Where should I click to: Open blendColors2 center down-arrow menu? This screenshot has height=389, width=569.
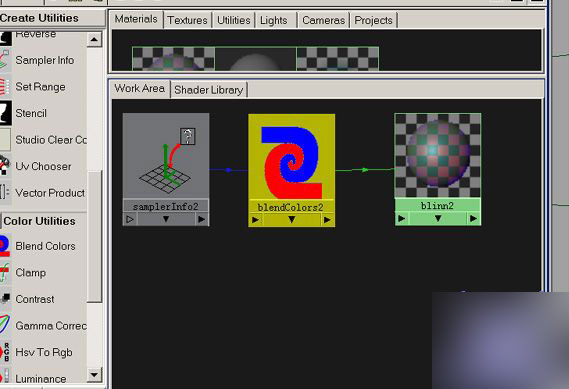tap(291, 220)
